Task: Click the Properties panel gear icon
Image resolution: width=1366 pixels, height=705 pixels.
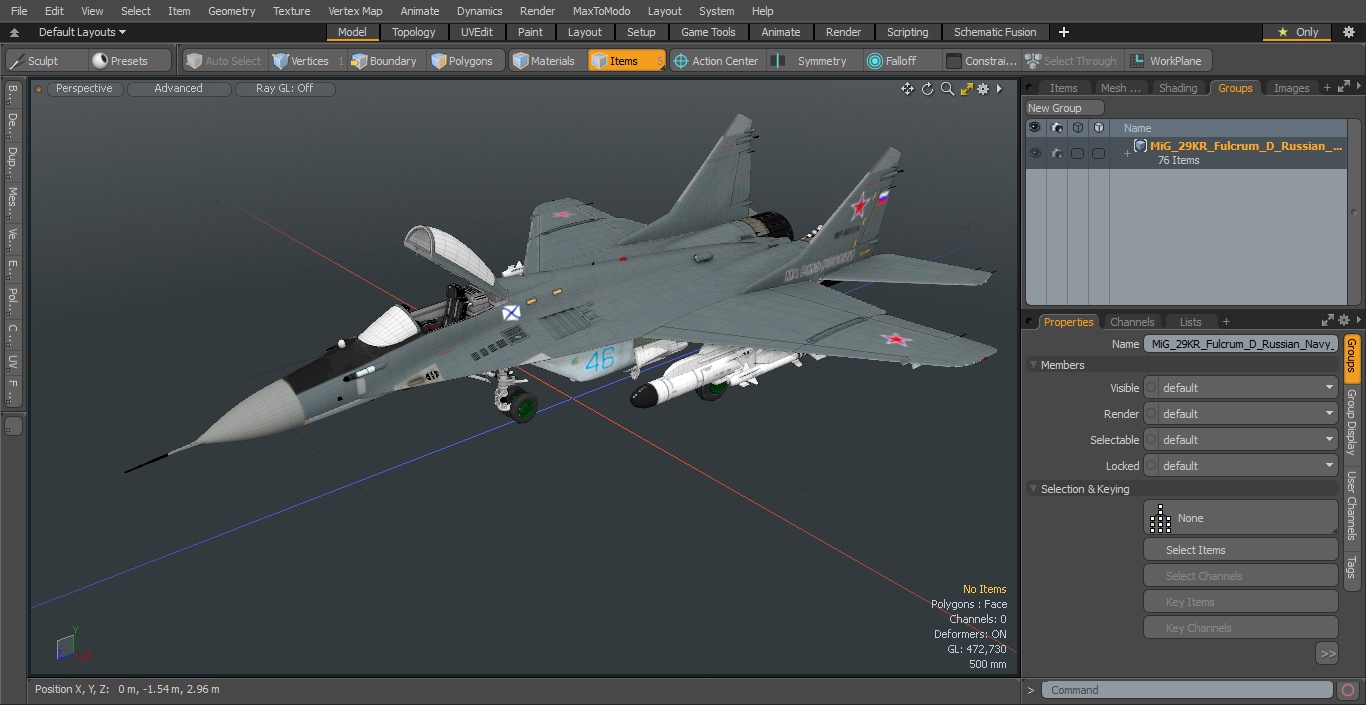Action: (x=1344, y=321)
